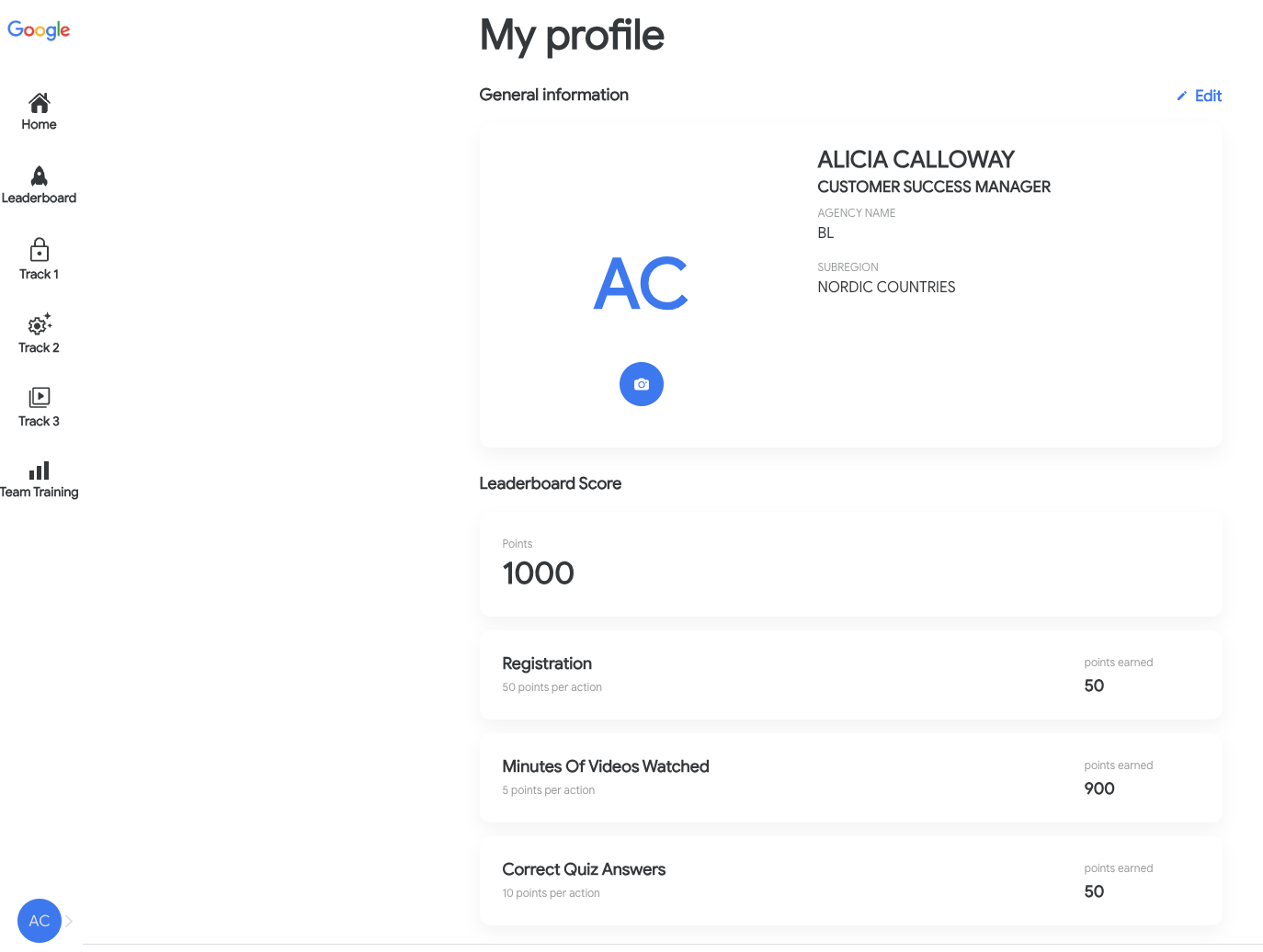Viewport: 1263px width, 952px height.
Task: Select the Leaderboard menu label
Action: (39, 198)
